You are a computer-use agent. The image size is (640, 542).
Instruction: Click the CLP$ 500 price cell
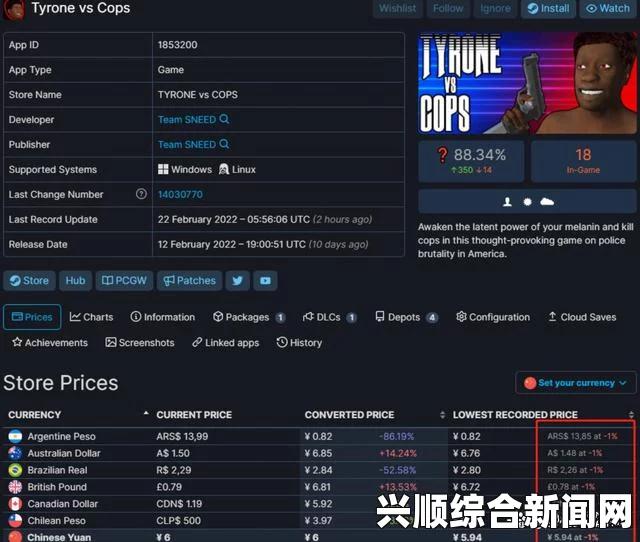(178, 521)
